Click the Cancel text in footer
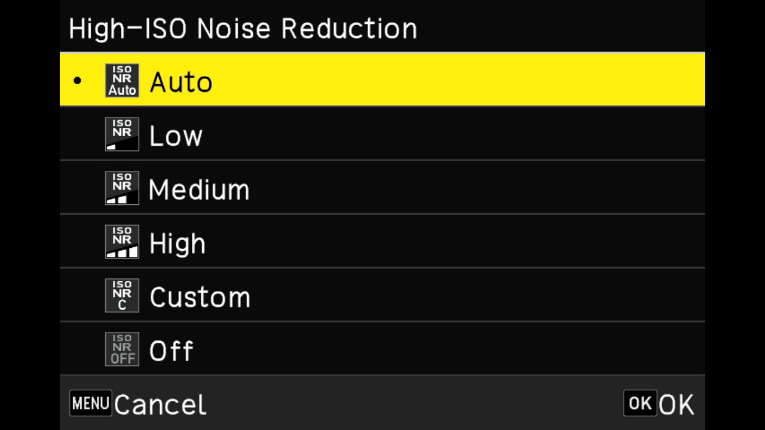This screenshot has width=765, height=430. click(x=160, y=404)
